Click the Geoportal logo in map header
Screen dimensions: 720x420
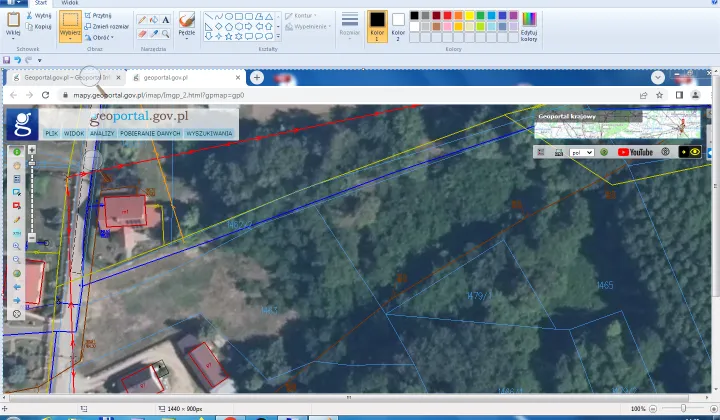coord(20,124)
